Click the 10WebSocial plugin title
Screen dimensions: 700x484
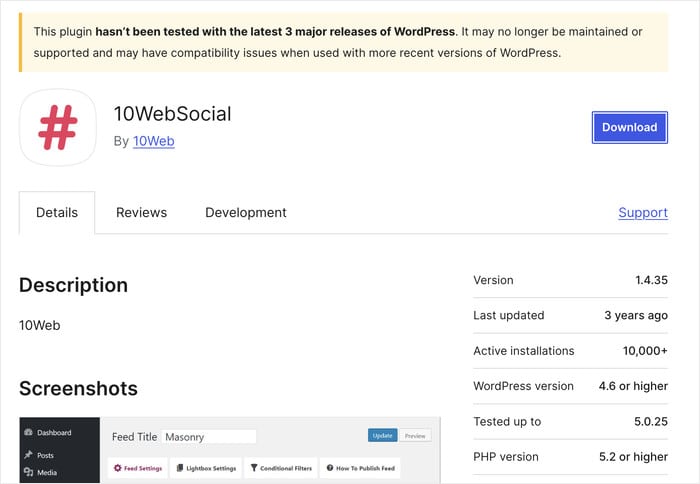click(x=172, y=114)
